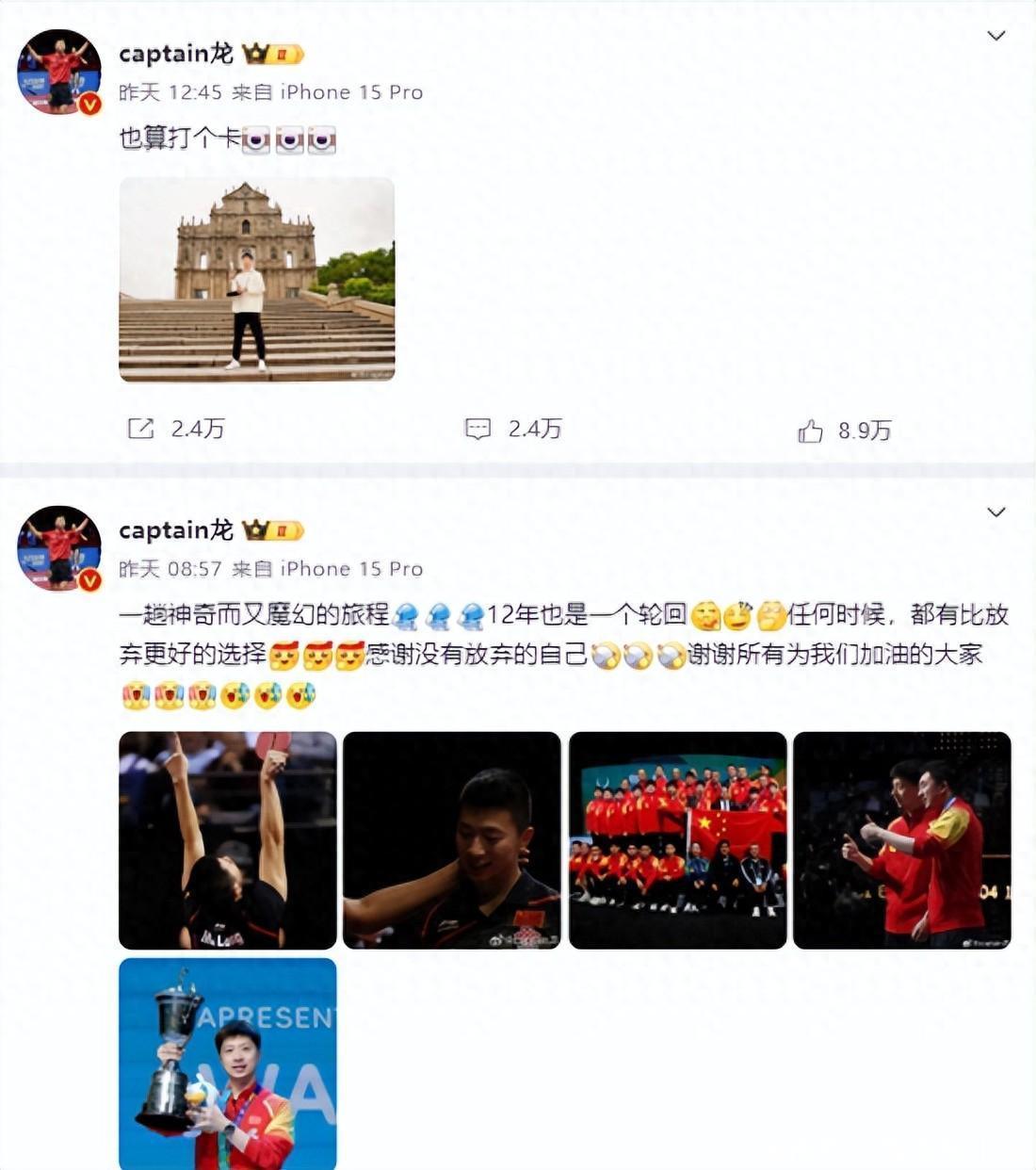Open close-up photo of smiling player
The width and height of the screenshot is (1036, 1170).
pyautogui.click(x=452, y=840)
